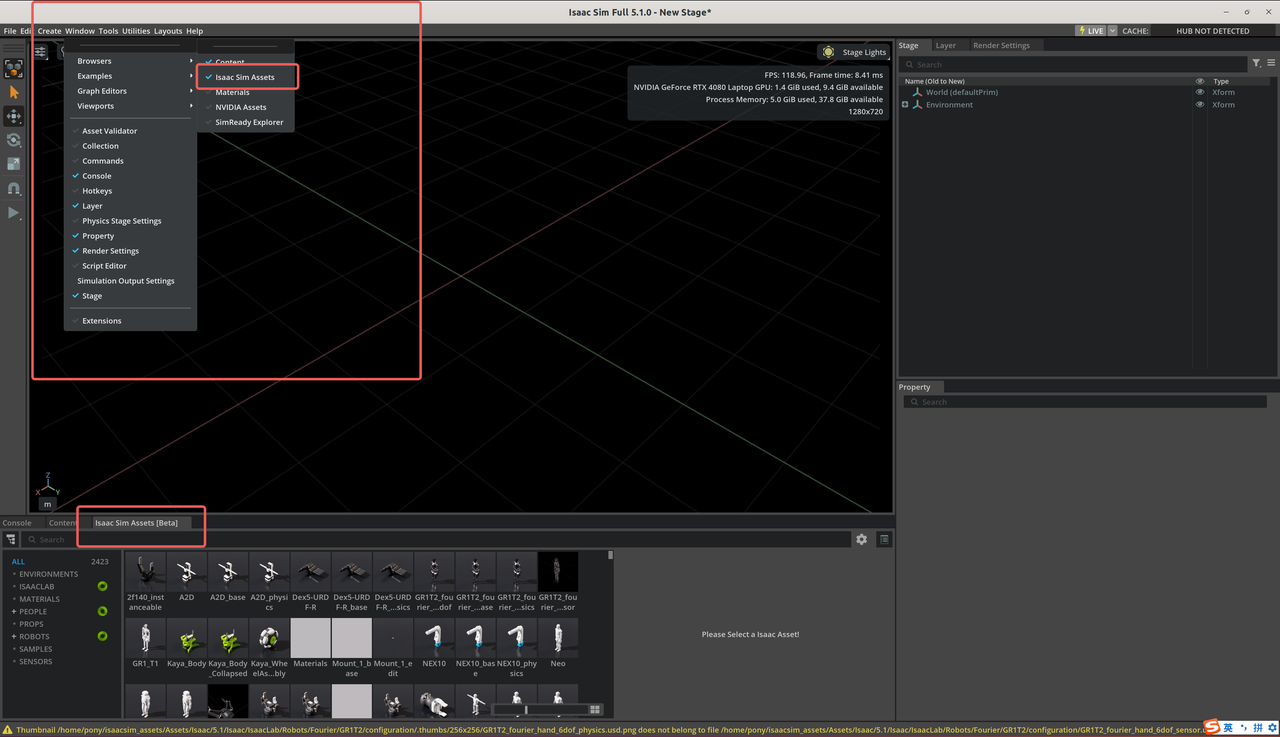Open the Tools menu
The height and width of the screenshot is (737, 1280).
click(108, 31)
